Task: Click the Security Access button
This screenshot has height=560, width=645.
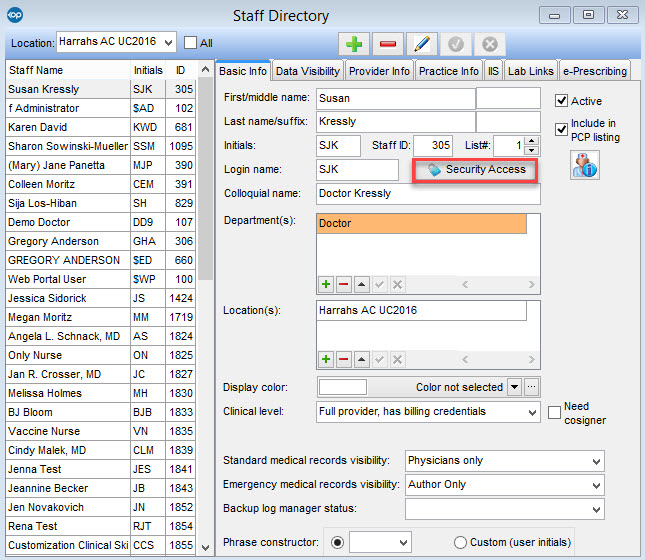Action: coord(475,170)
